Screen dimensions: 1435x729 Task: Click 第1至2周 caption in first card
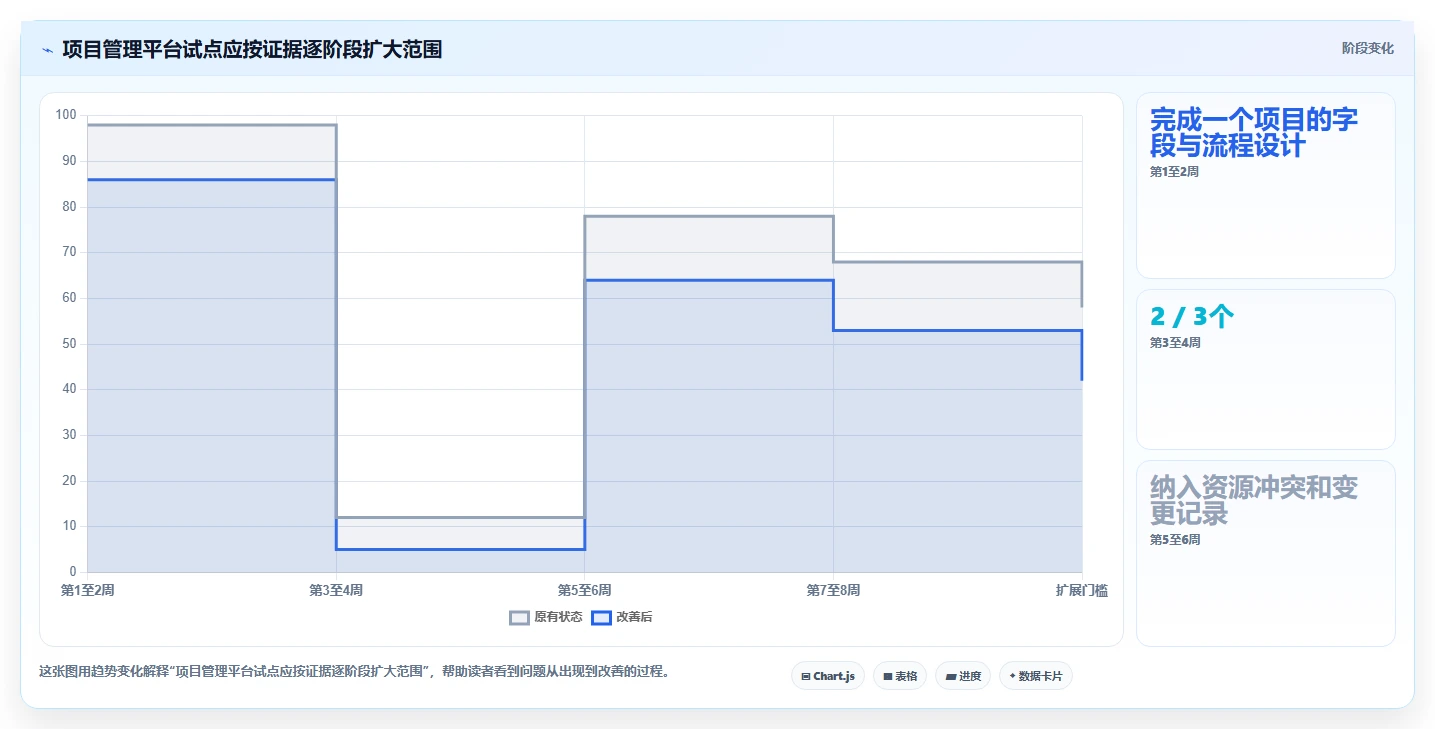click(x=1174, y=171)
